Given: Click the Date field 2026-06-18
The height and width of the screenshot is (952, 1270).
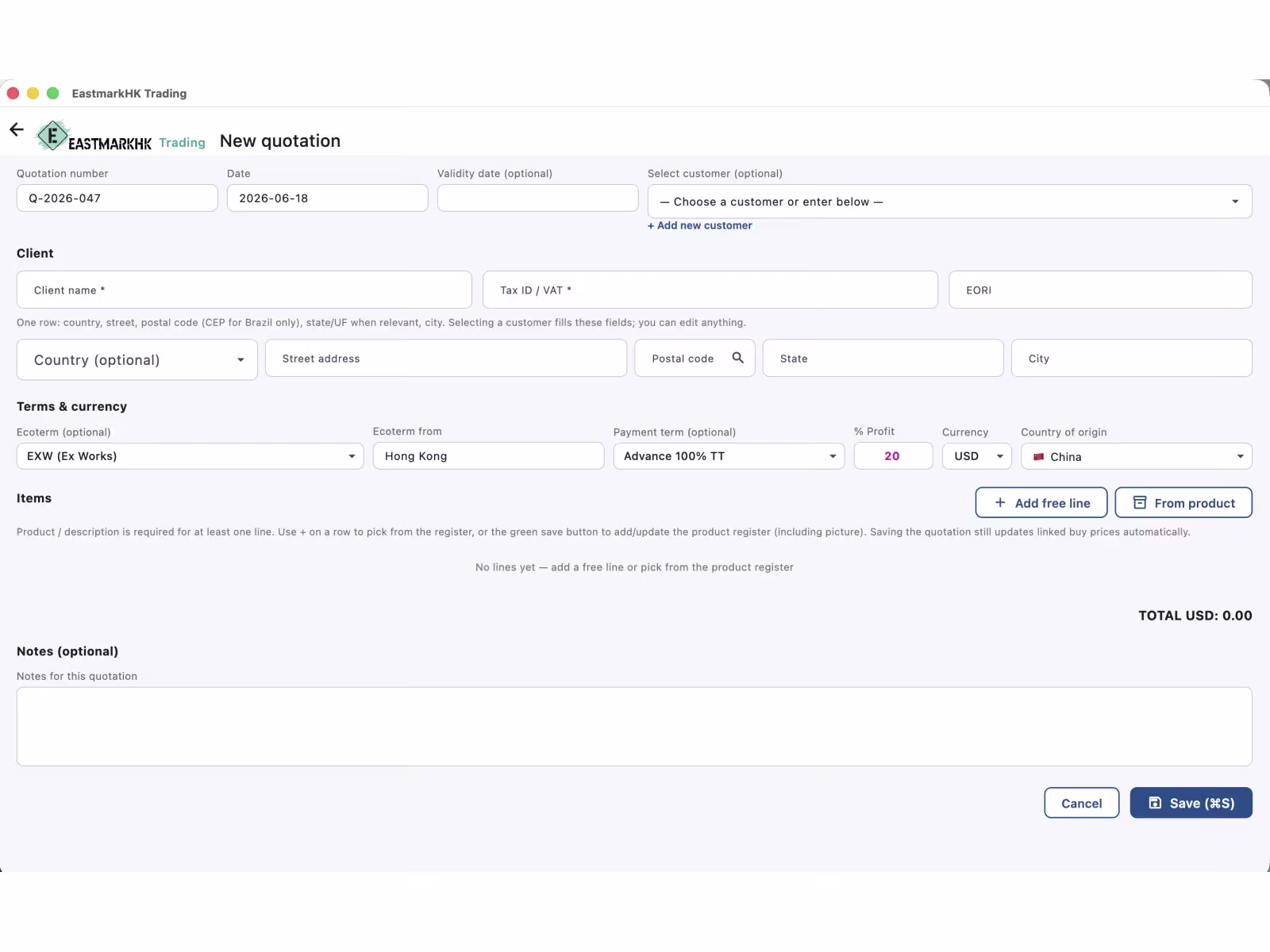Looking at the screenshot, I should 327,198.
